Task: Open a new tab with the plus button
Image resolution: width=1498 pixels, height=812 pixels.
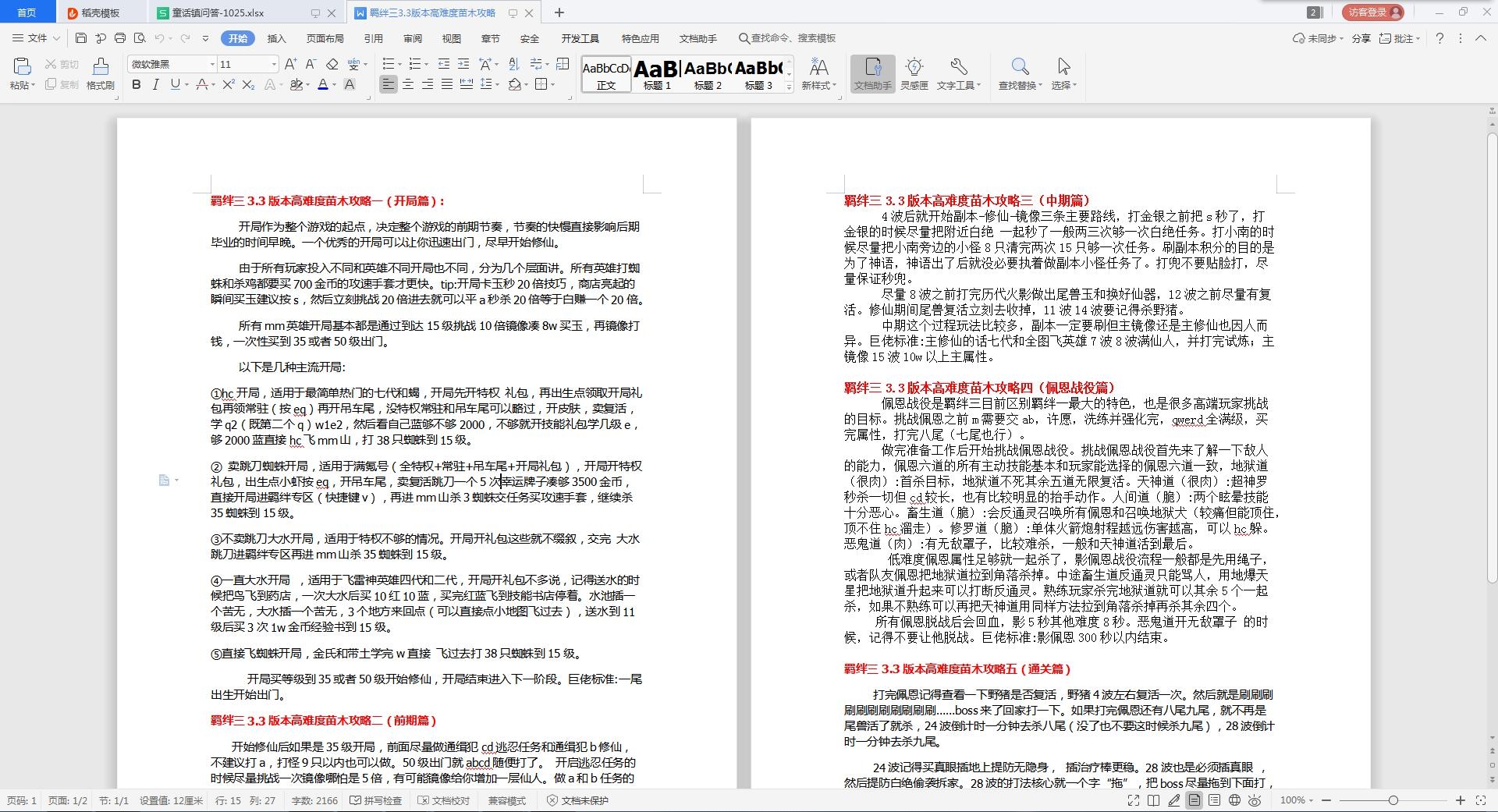Action: [x=559, y=12]
